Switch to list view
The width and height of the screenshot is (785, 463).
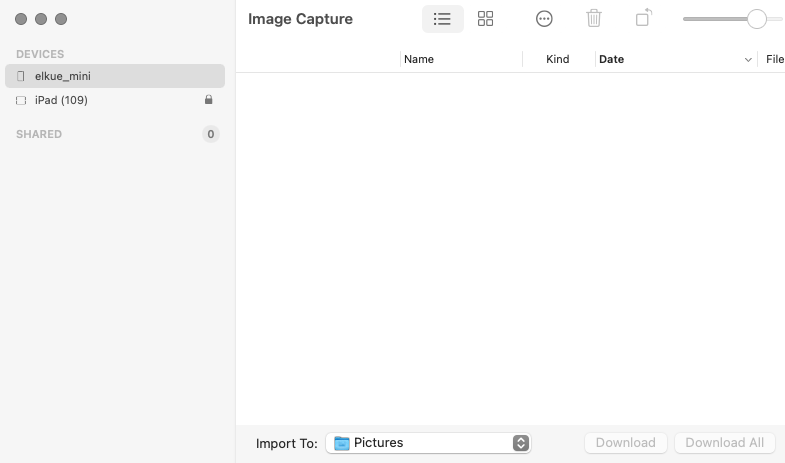coord(442,19)
